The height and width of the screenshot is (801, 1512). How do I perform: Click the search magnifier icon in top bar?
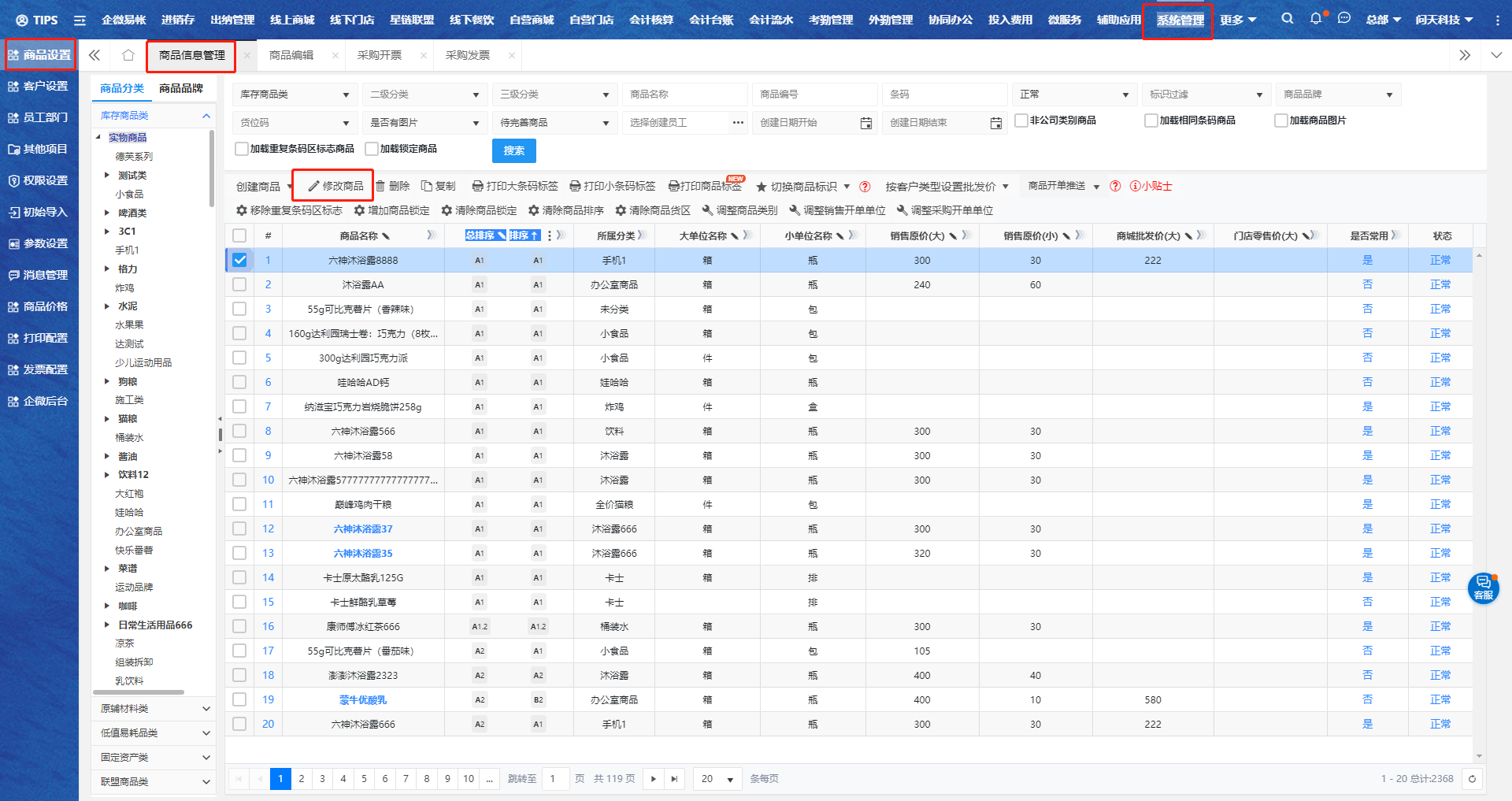coord(1287,19)
